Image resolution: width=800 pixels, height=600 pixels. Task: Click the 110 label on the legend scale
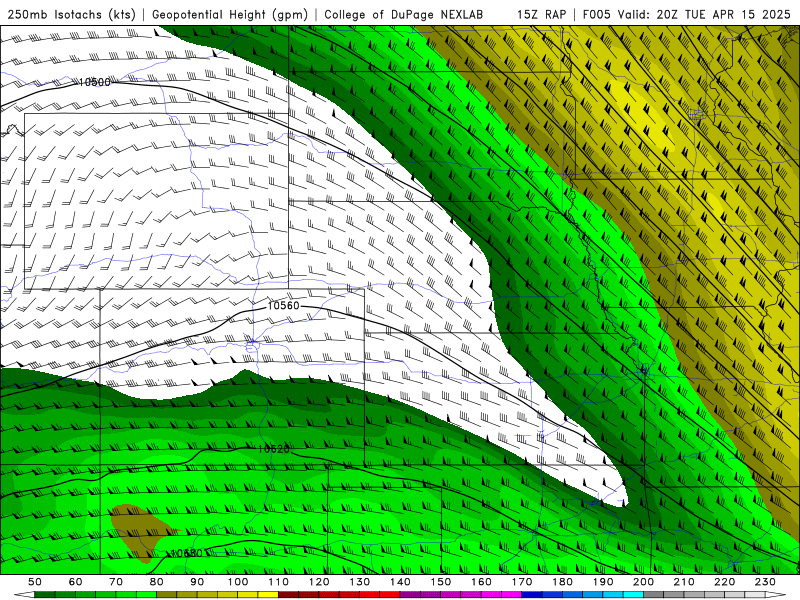(279, 582)
